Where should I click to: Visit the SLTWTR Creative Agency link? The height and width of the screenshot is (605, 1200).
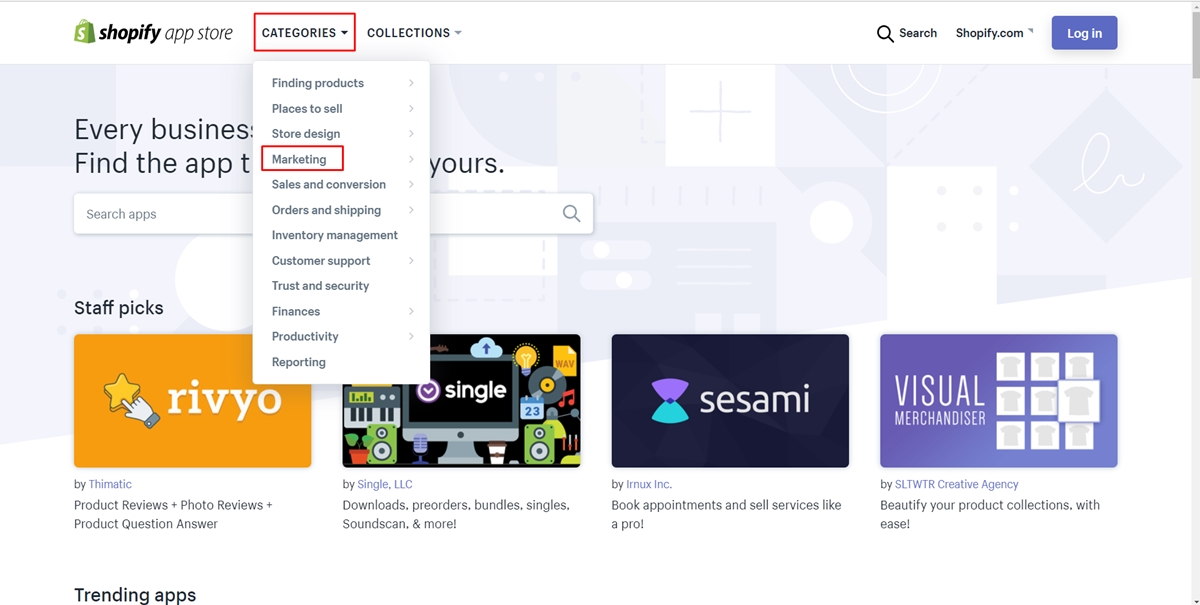(x=957, y=484)
